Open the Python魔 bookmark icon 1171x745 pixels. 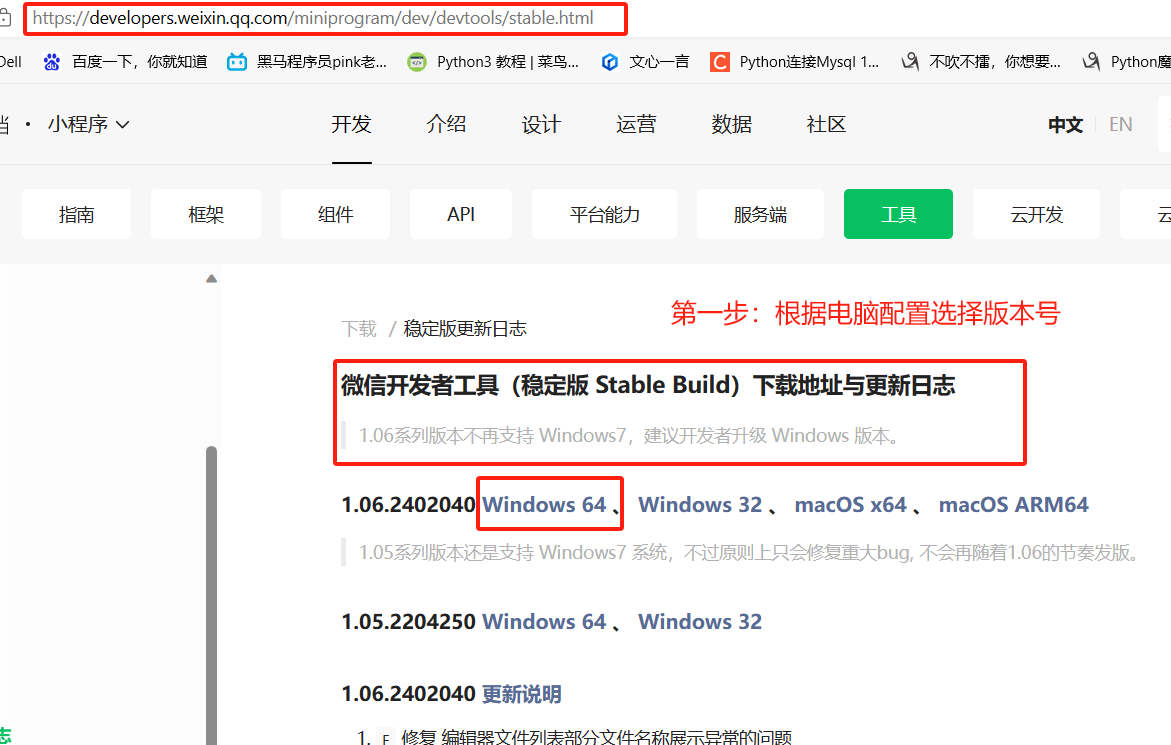[1091, 62]
